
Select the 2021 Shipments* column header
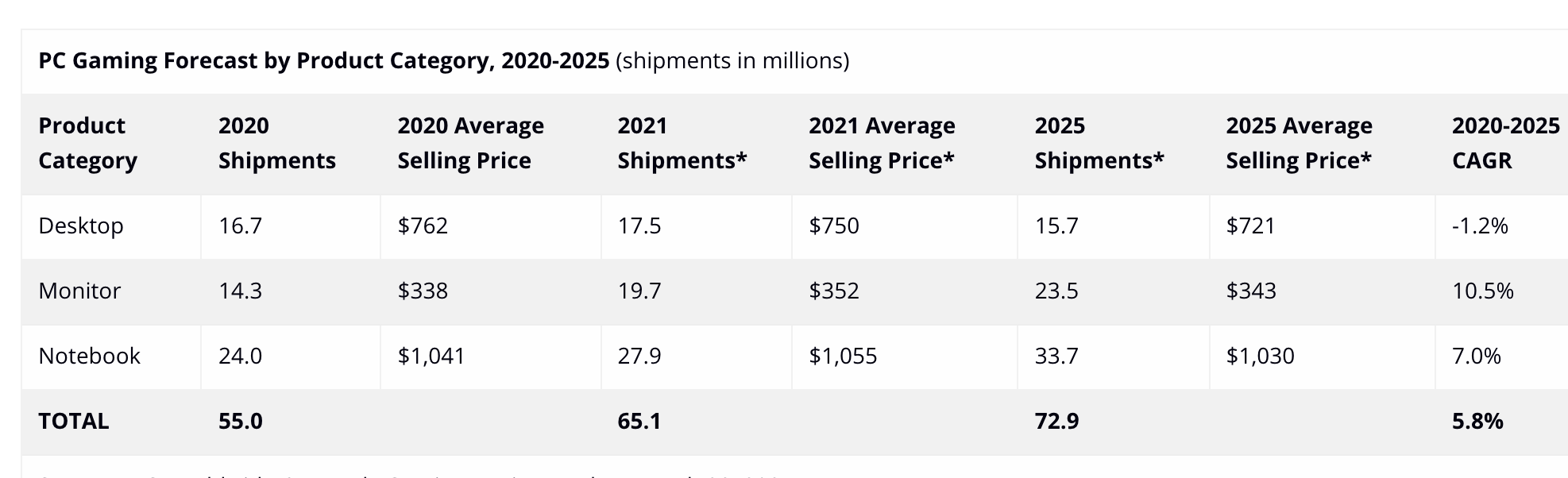click(682, 143)
